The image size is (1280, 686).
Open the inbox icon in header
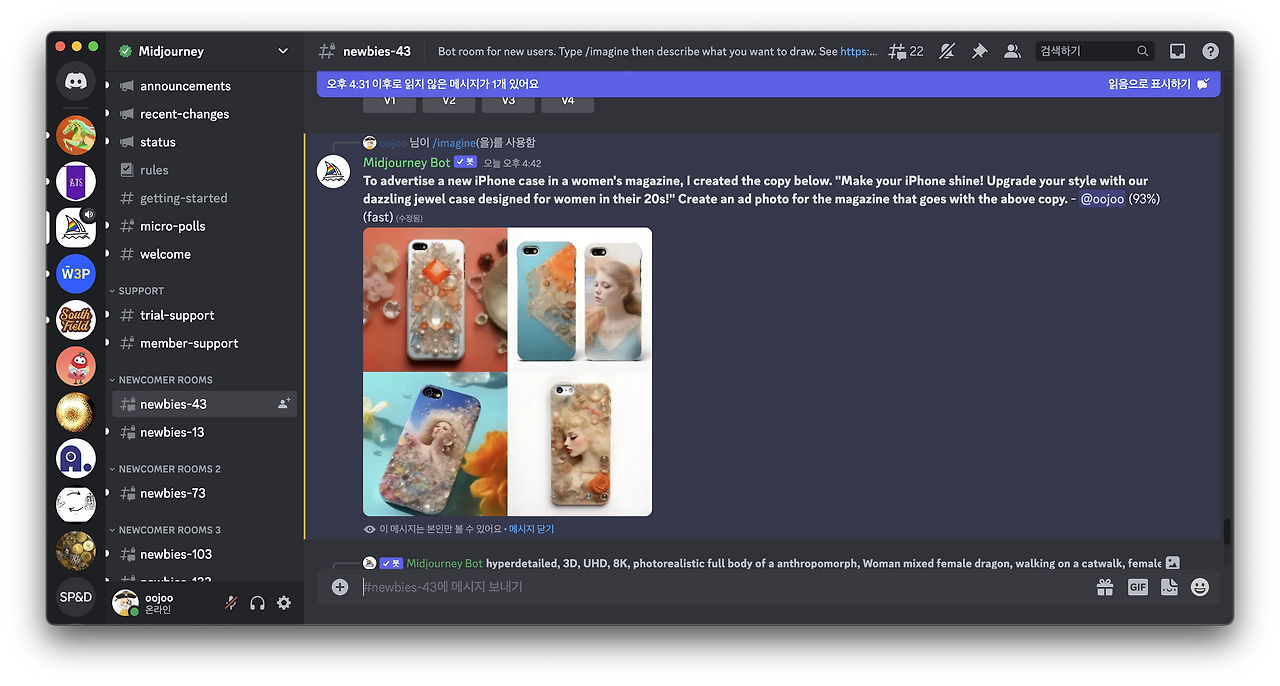tap(1178, 51)
